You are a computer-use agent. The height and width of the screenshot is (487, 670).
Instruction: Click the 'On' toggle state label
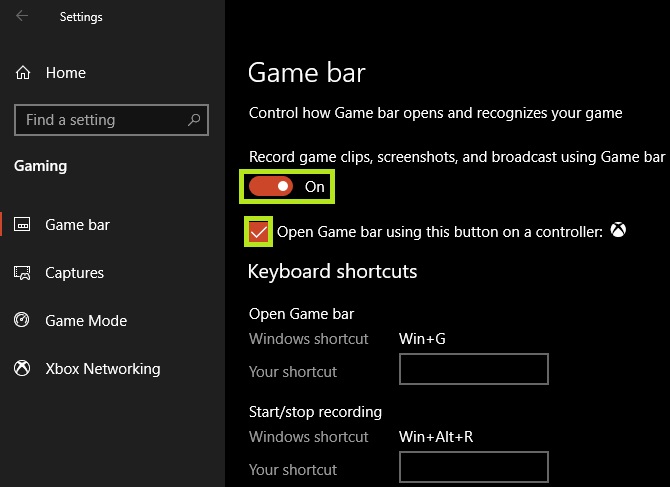(x=314, y=187)
